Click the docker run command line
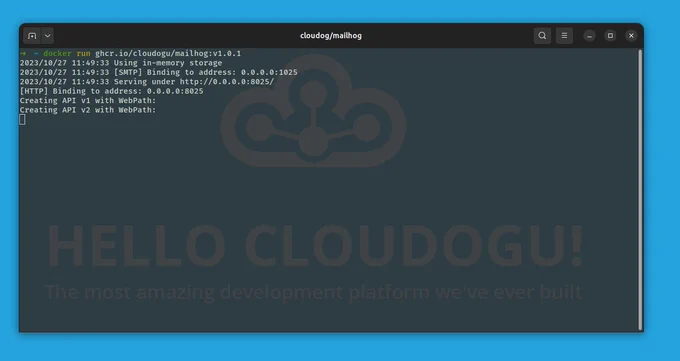The height and width of the screenshot is (361, 680). [x=130, y=53]
